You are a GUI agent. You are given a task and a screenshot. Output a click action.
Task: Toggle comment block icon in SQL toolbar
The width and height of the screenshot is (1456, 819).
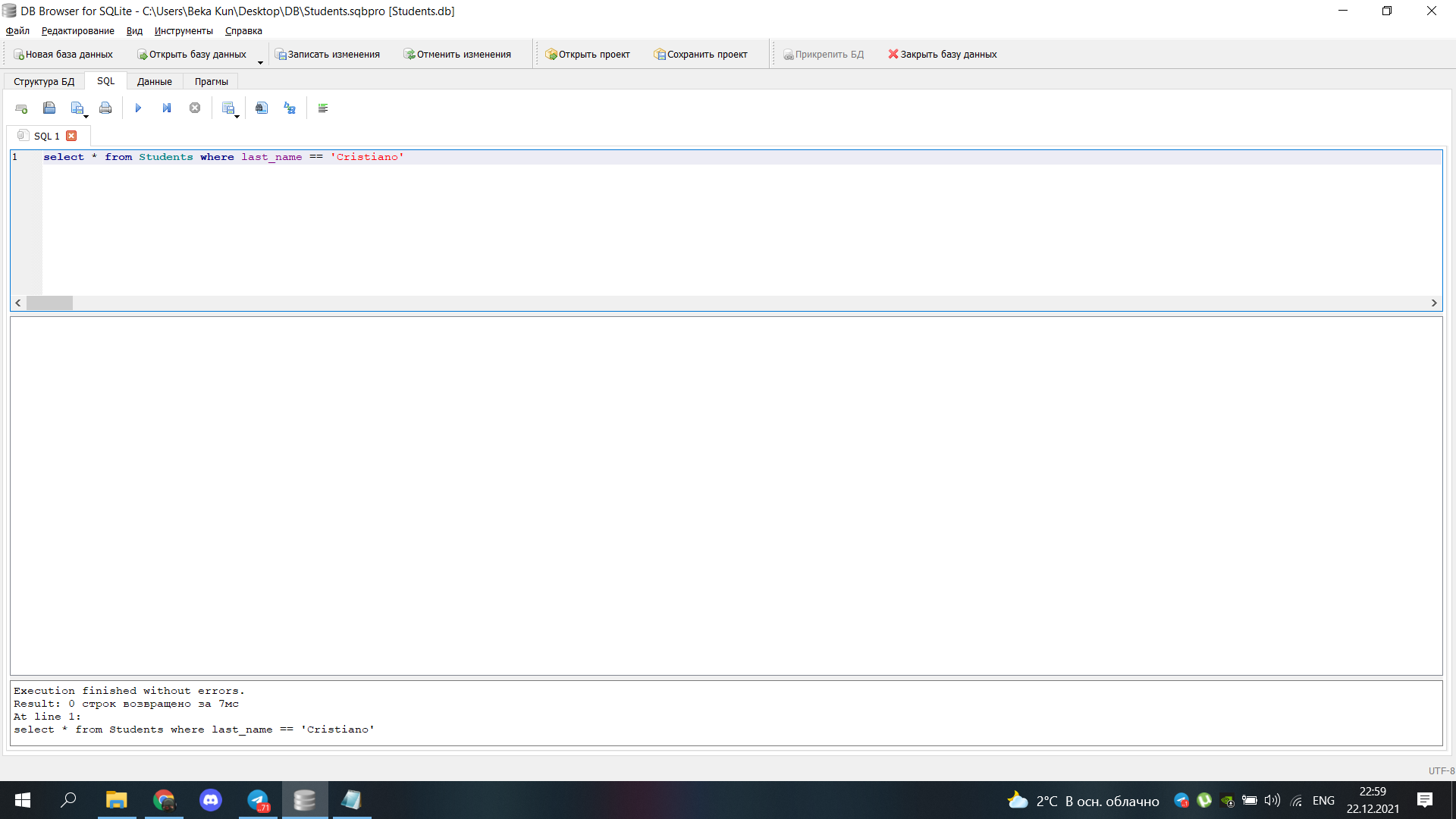pyautogui.click(x=323, y=108)
